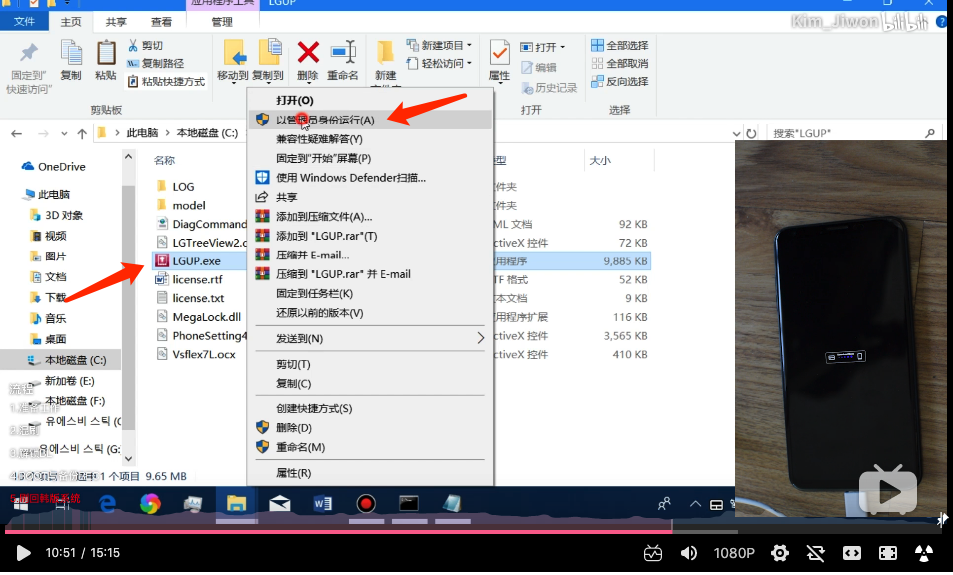The height and width of the screenshot is (575, 953).
Task: Open the File (文件) ribbon tab
Action: (x=24, y=22)
